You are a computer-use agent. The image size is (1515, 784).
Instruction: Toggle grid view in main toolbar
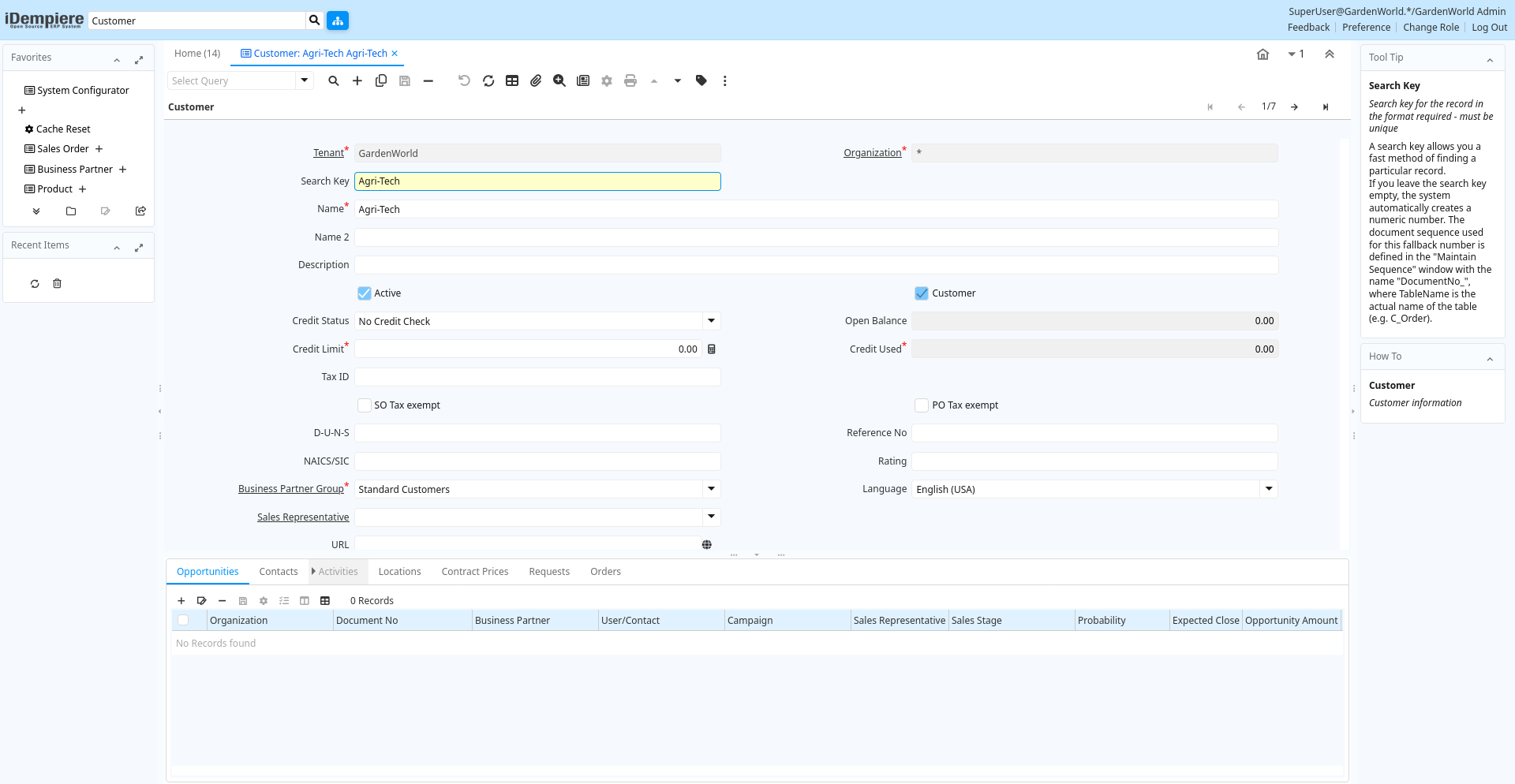[x=512, y=80]
